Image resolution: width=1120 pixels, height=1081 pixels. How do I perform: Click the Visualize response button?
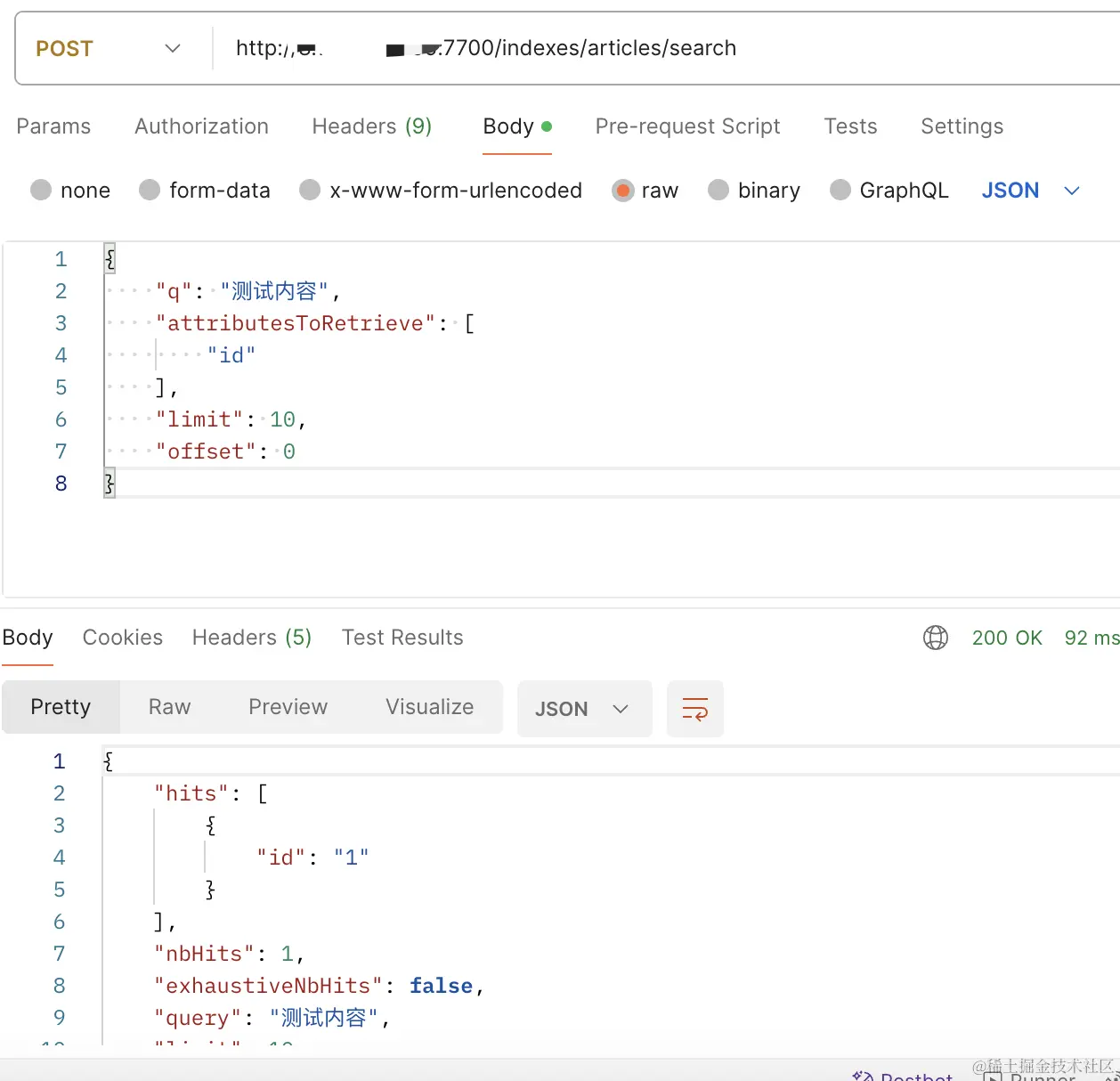(429, 707)
